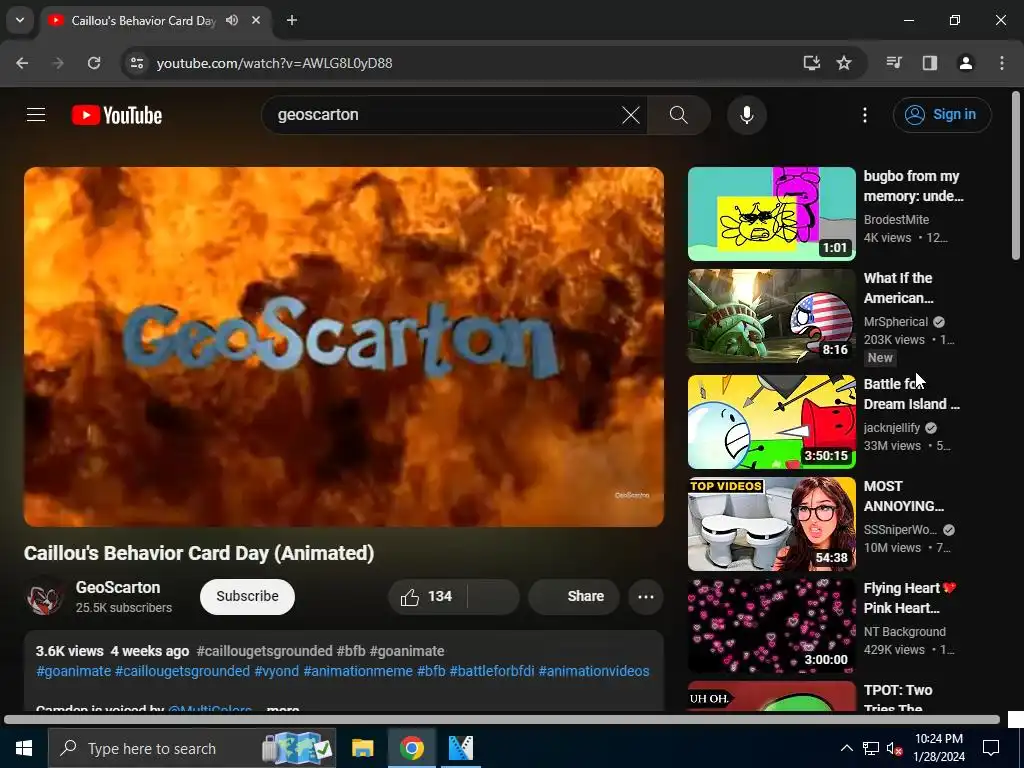Open Chrome three-dot menu

pyautogui.click(x=1002, y=63)
